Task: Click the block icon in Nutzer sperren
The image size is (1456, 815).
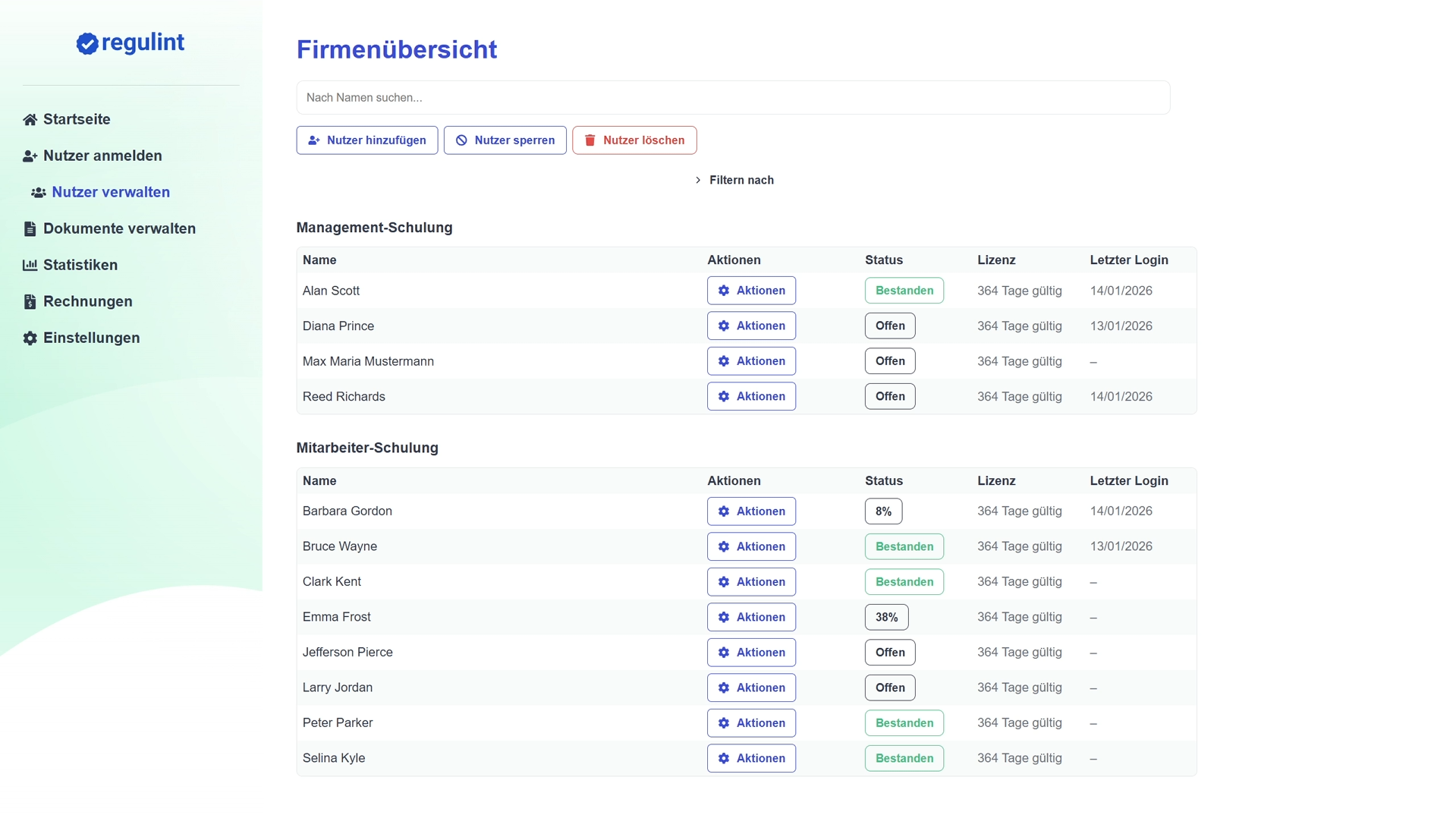Action: [x=461, y=140]
